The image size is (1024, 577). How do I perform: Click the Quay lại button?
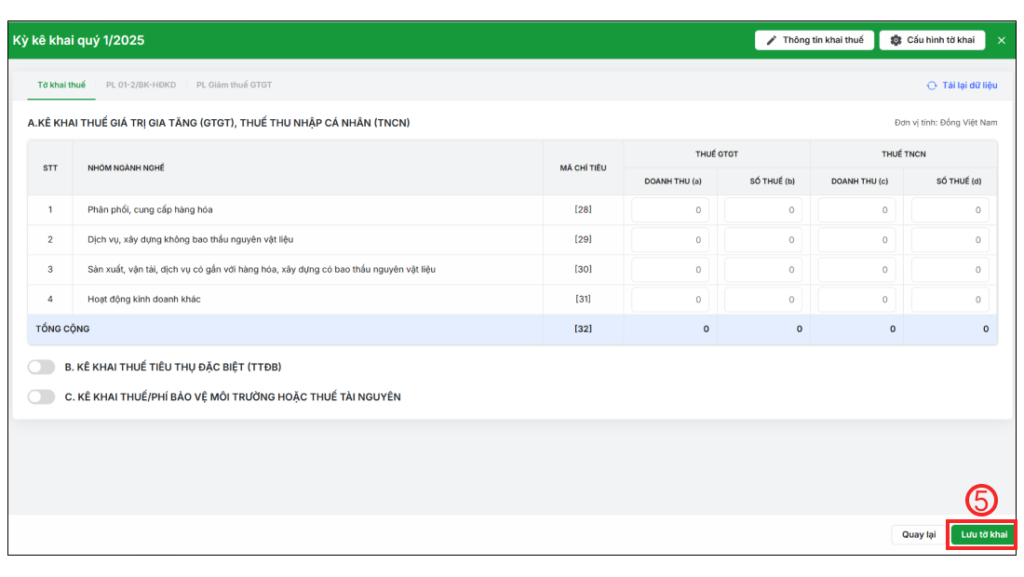click(x=918, y=535)
